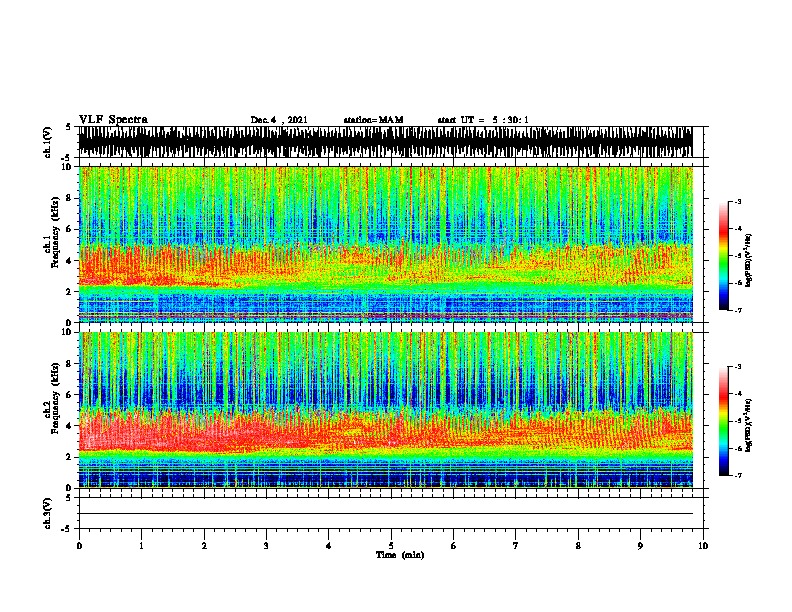The width and height of the screenshot is (792, 612).
Task: Click the ch.2 spectrogram panel
Action: (385, 410)
